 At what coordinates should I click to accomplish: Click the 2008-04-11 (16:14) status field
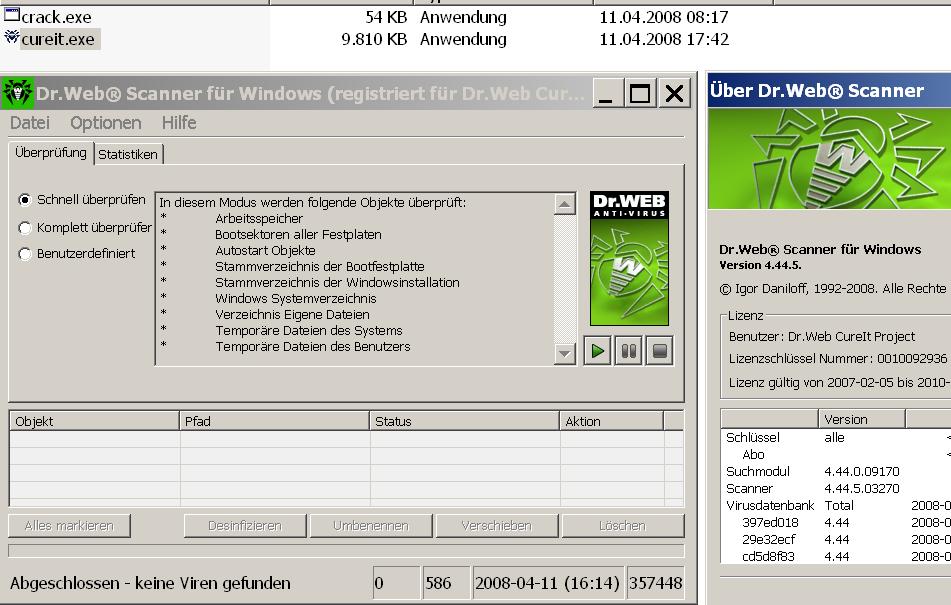coord(548,583)
